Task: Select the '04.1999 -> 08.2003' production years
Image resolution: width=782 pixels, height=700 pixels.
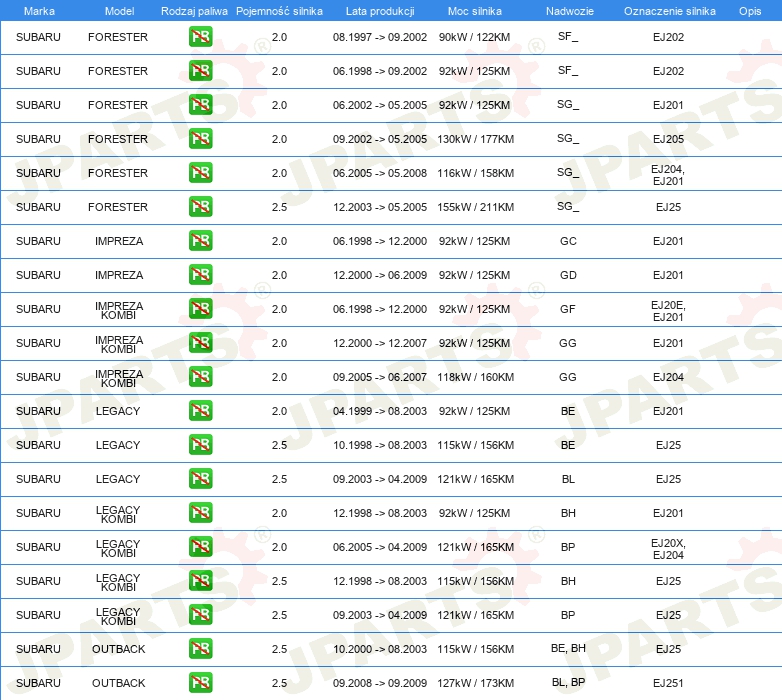Action: click(380, 411)
